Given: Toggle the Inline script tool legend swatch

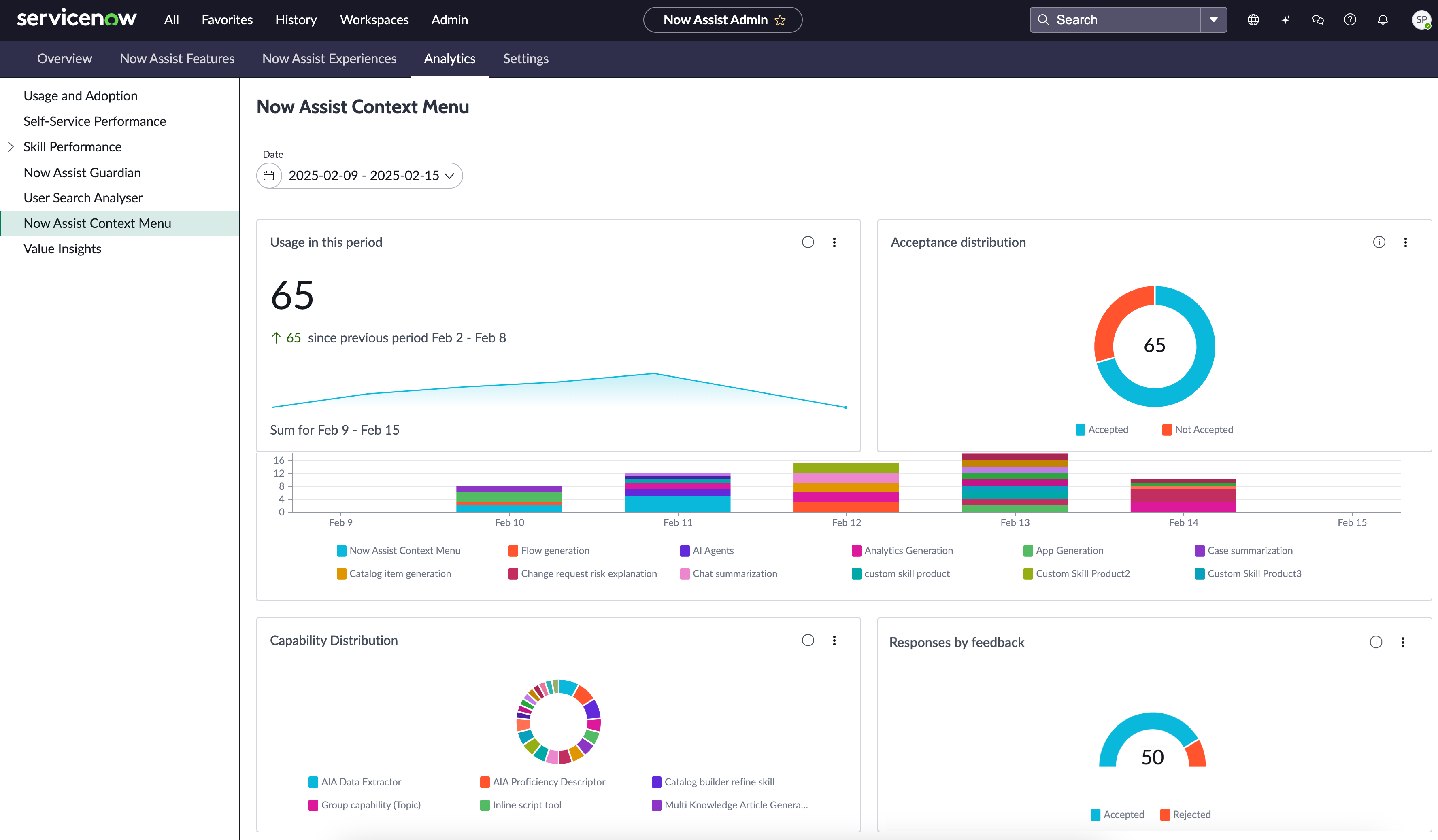Looking at the screenshot, I should [x=485, y=805].
